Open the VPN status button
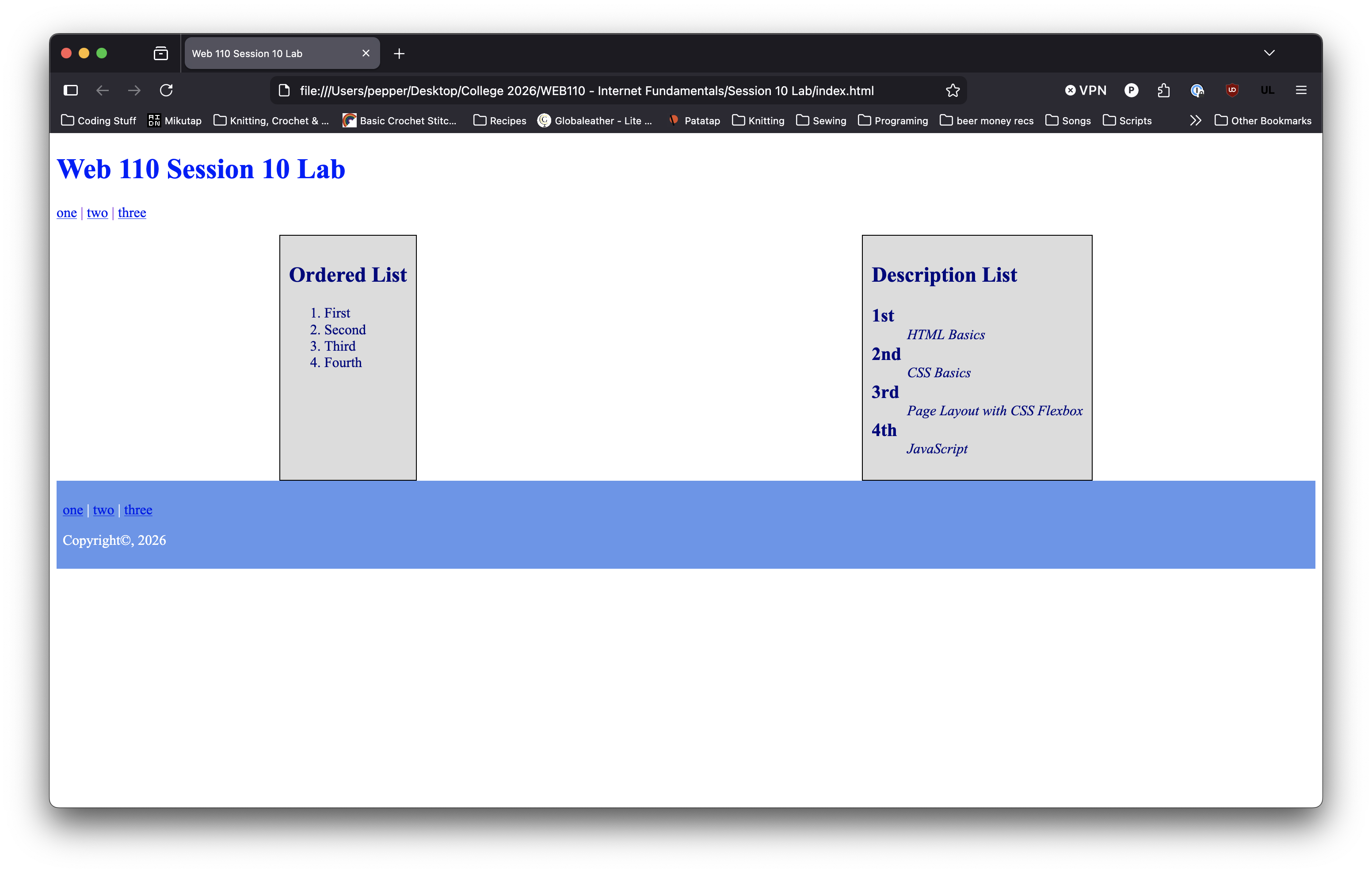The image size is (1372, 873). 1086,90
